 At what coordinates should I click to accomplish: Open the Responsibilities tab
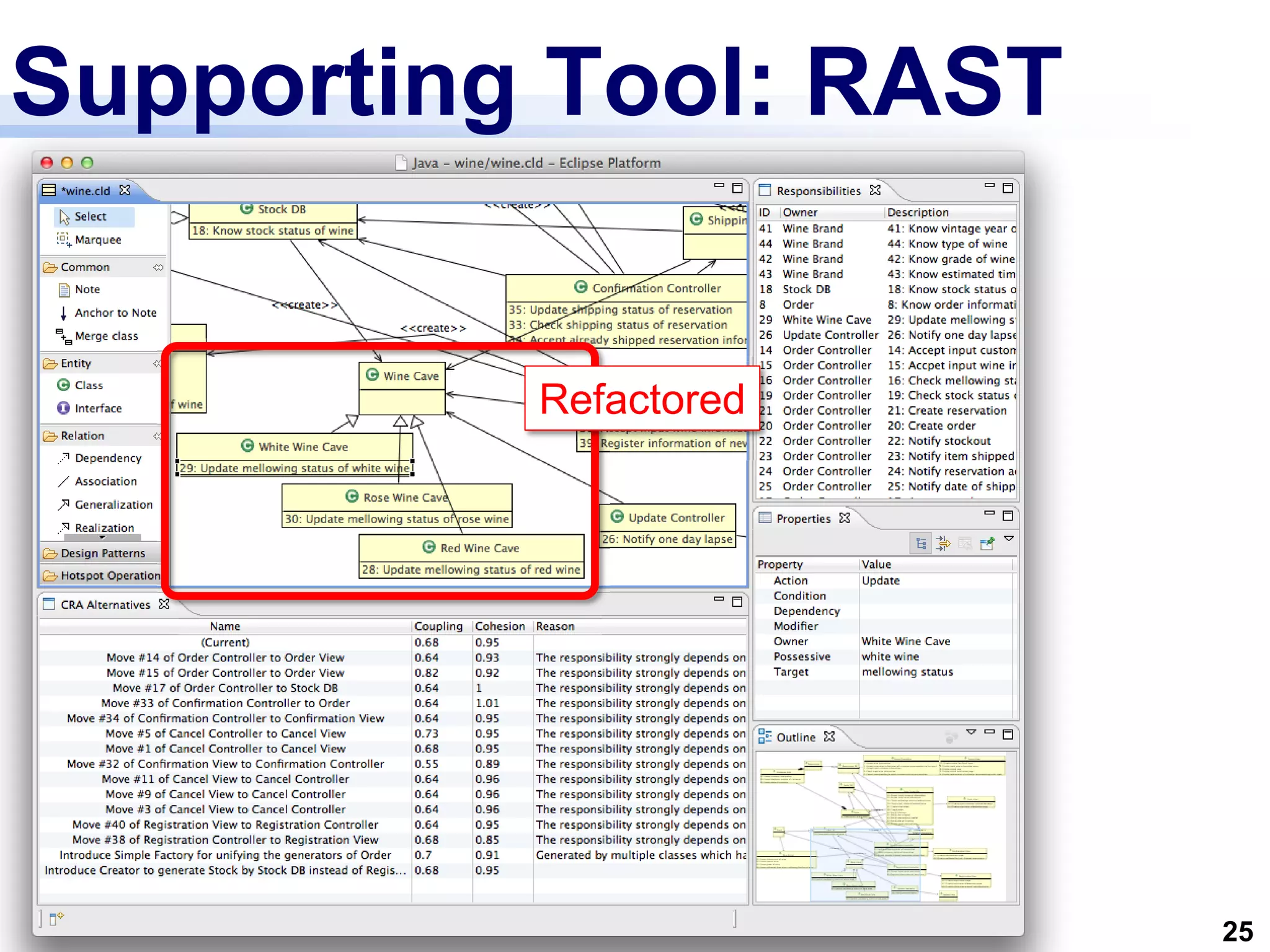coord(819,191)
